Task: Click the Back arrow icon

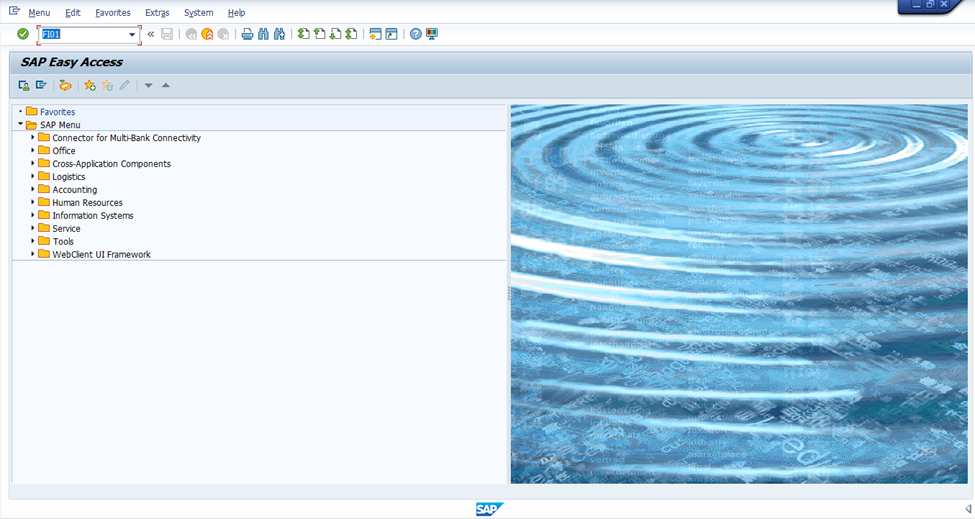Action: (x=192, y=34)
